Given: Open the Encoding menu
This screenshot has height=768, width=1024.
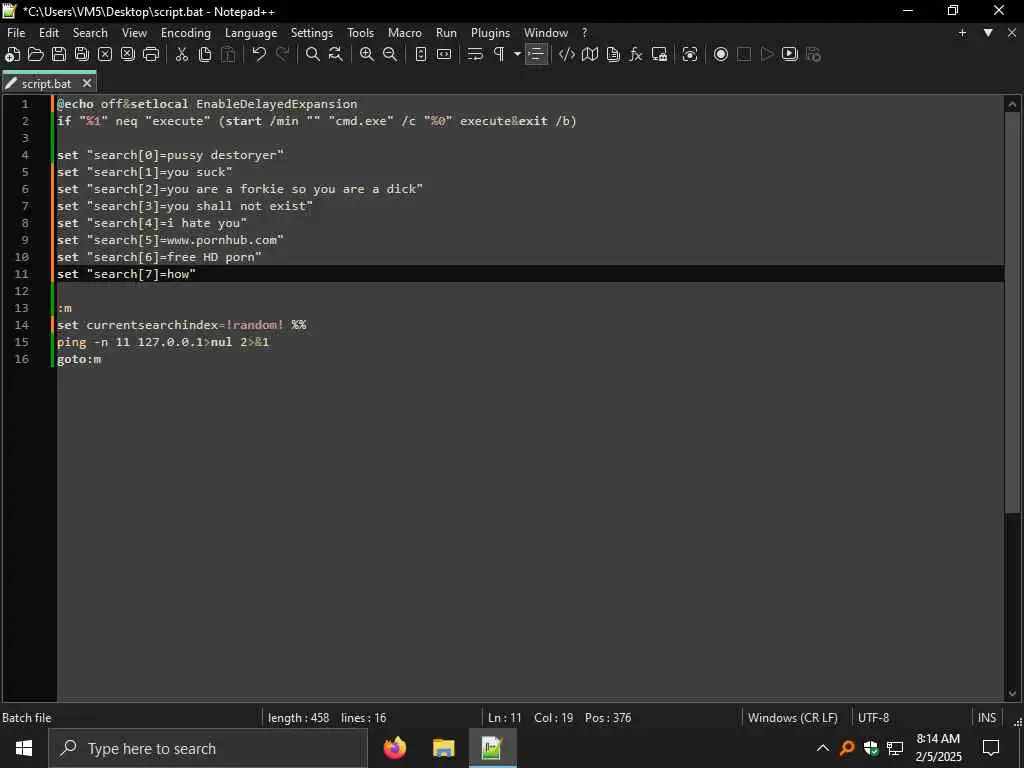Looking at the screenshot, I should [x=185, y=33].
